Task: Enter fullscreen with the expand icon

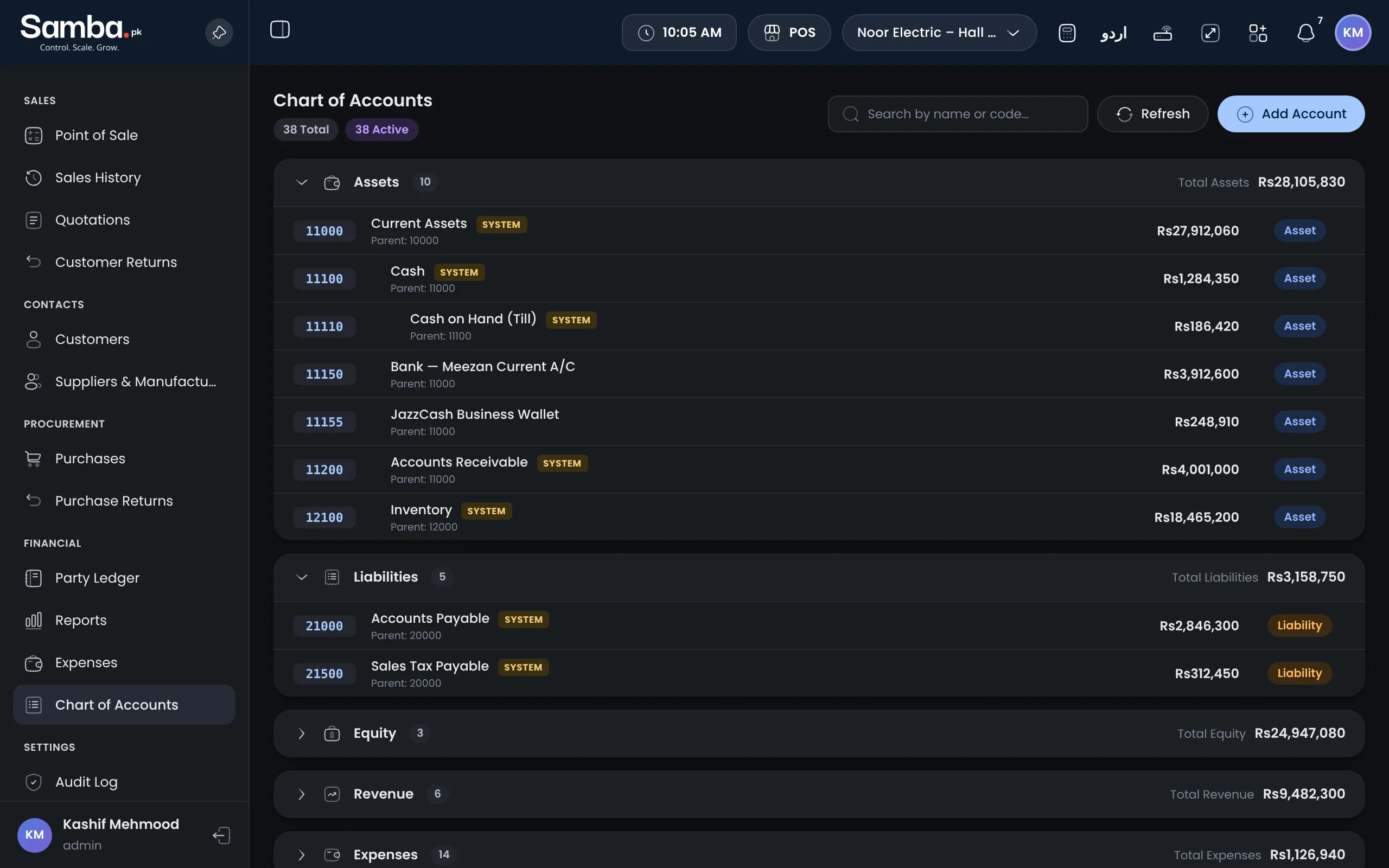Action: pyautogui.click(x=1210, y=33)
